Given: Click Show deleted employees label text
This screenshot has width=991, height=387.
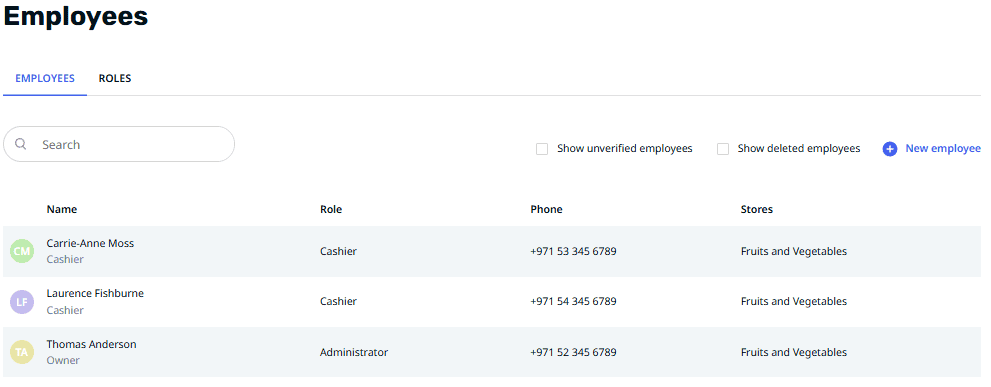Looking at the screenshot, I should pos(799,149).
